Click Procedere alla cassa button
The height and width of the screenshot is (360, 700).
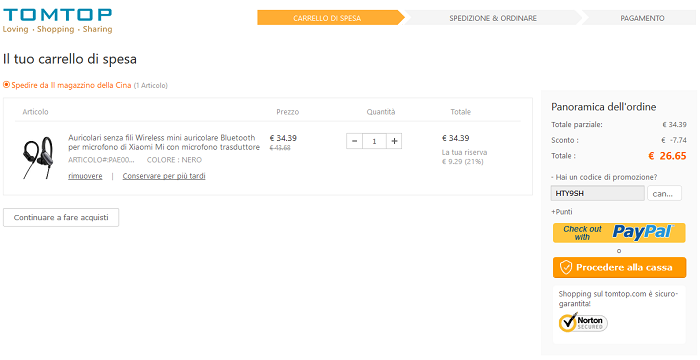click(x=619, y=268)
